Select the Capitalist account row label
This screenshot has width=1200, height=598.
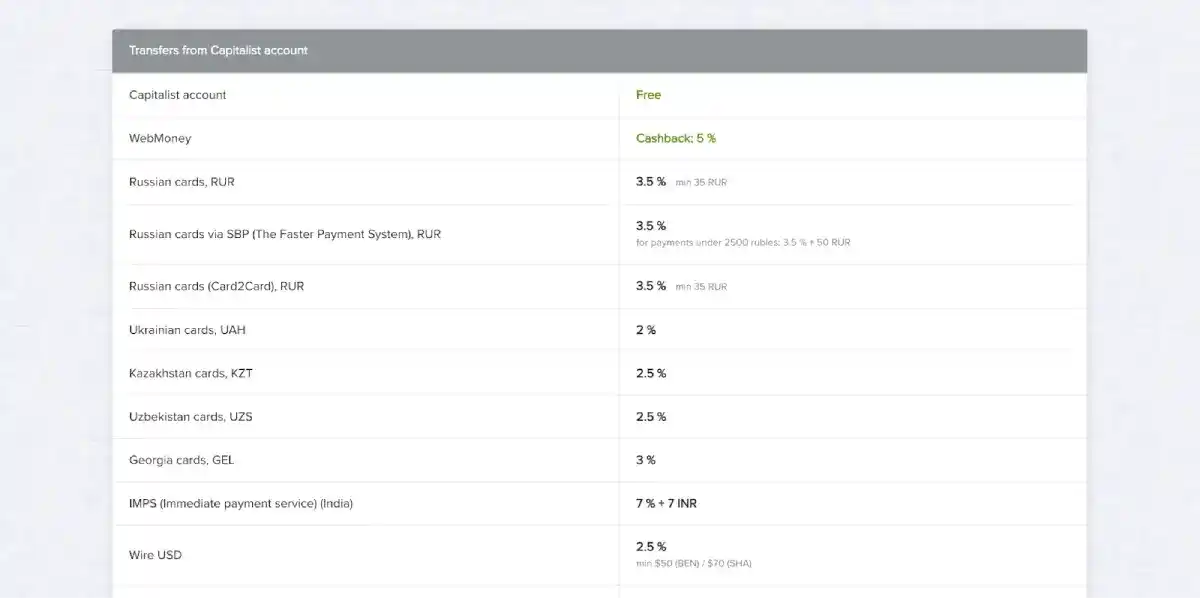[x=177, y=95]
